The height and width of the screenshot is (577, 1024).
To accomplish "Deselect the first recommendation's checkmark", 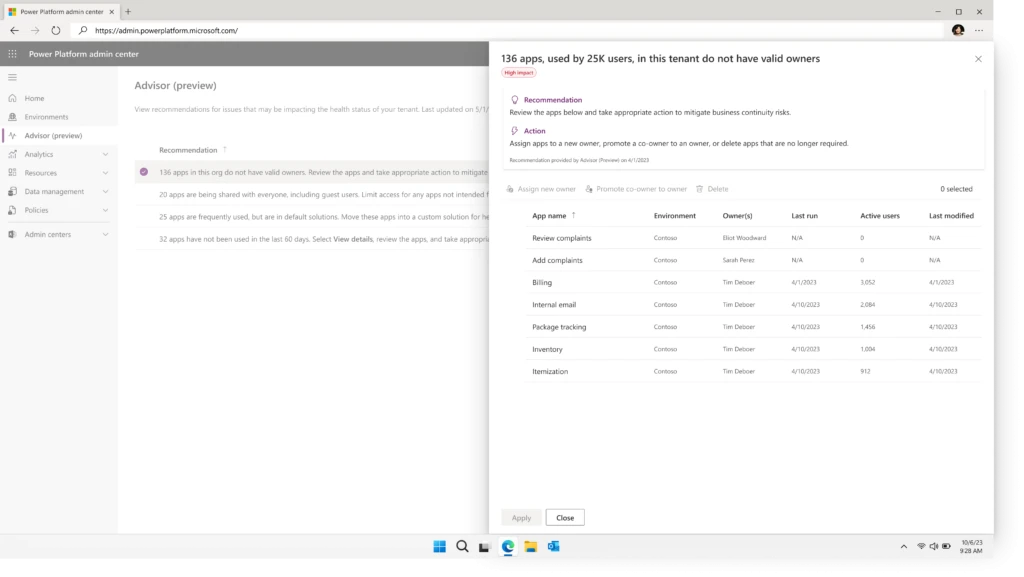I will tap(142, 171).
